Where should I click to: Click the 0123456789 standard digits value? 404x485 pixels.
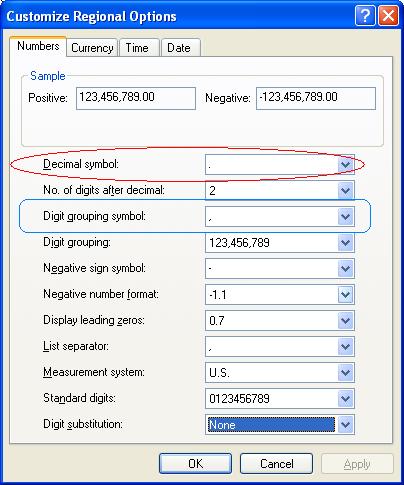coord(239,399)
